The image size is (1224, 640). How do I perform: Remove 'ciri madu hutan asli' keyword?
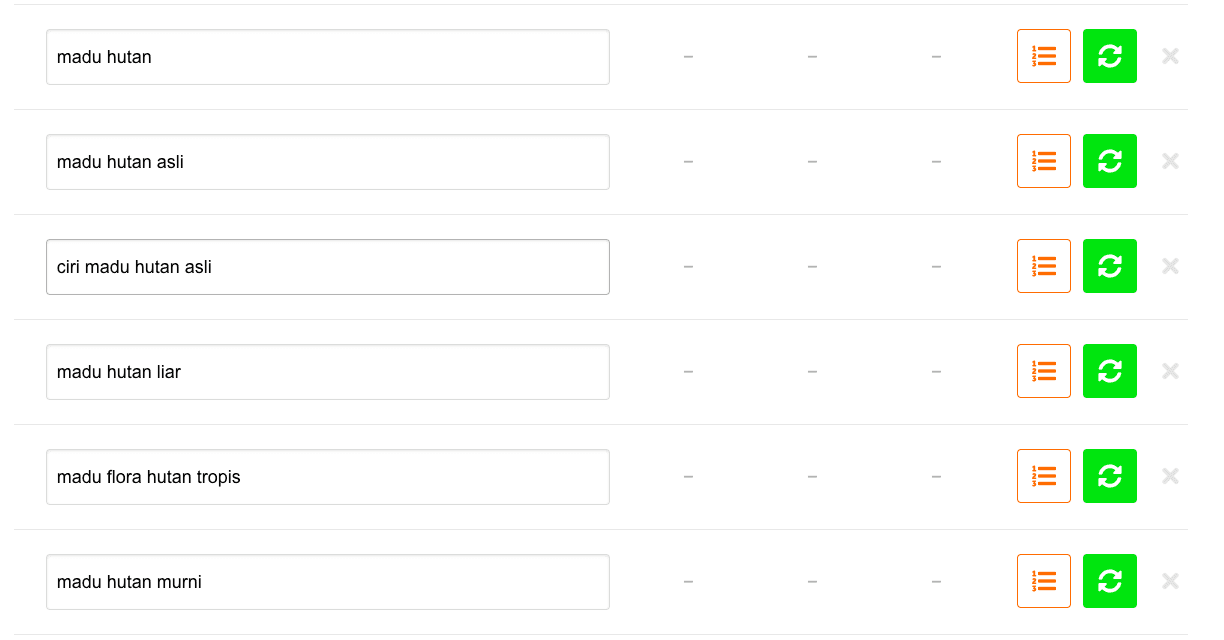[x=1170, y=266]
